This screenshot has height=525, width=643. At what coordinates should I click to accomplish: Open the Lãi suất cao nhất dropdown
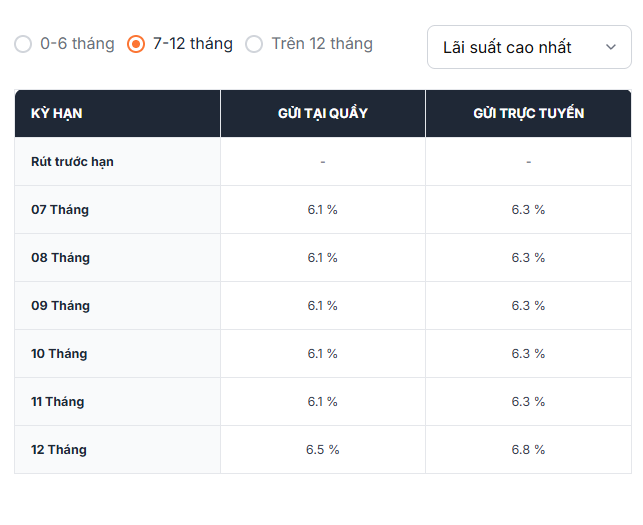[x=529, y=47]
